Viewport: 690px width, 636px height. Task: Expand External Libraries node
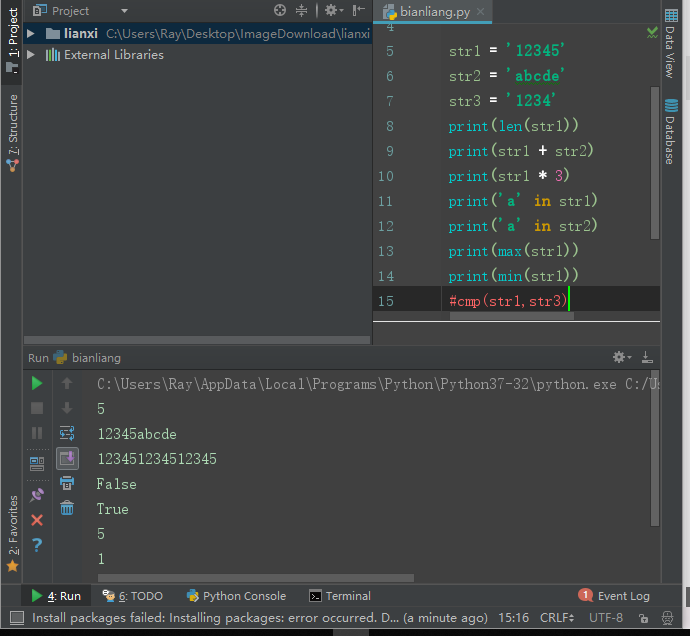coord(30,55)
